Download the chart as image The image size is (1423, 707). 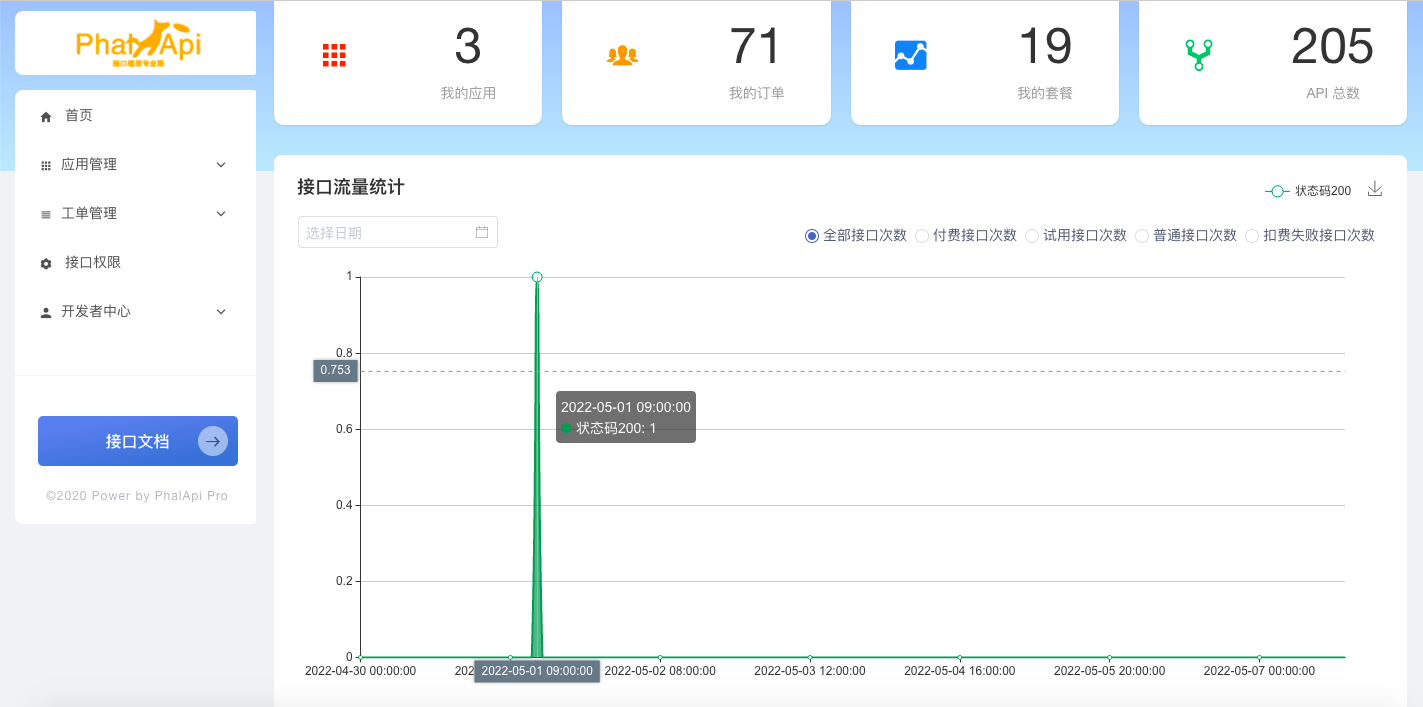point(1375,189)
